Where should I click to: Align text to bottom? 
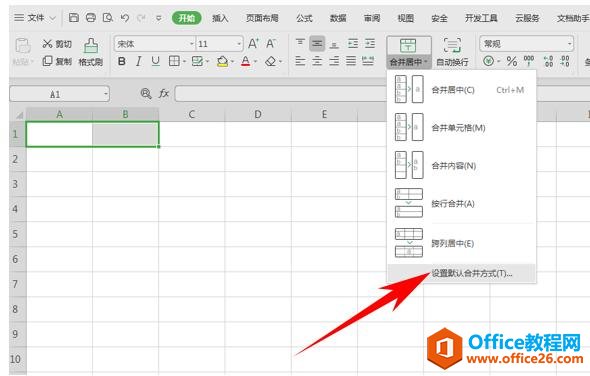[x=334, y=44]
